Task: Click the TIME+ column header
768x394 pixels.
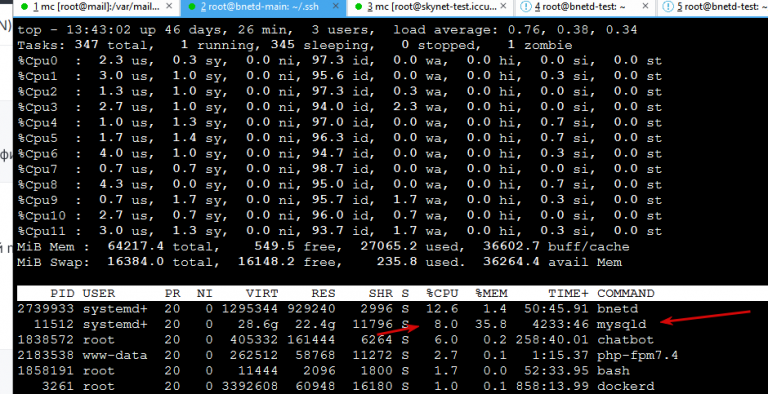Action: click(569, 294)
